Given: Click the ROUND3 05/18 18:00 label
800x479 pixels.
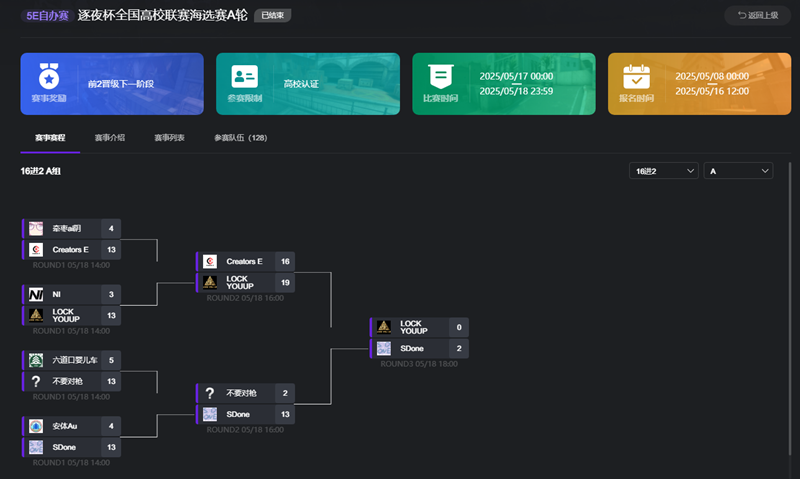Looking at the screenshot, I should [419, 364].
